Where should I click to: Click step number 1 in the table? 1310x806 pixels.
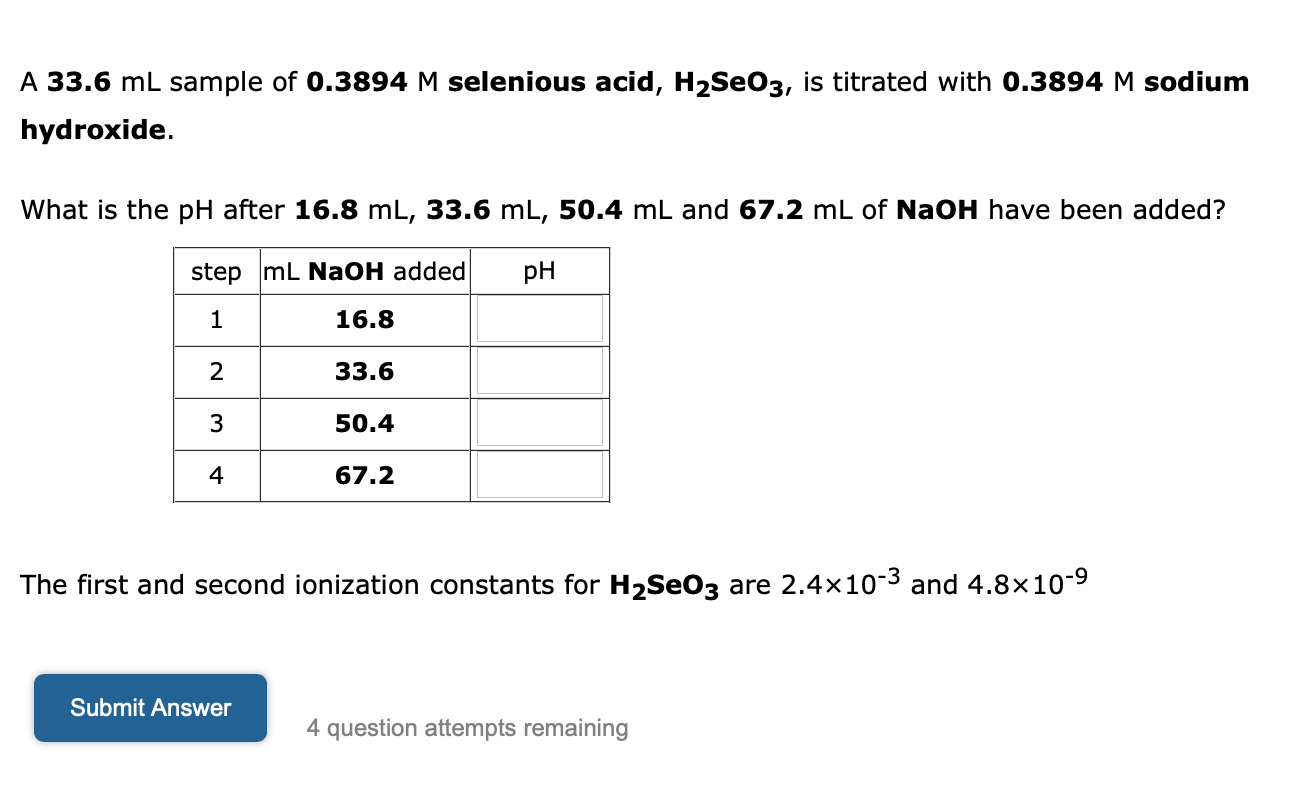click(x=216, y=319)
